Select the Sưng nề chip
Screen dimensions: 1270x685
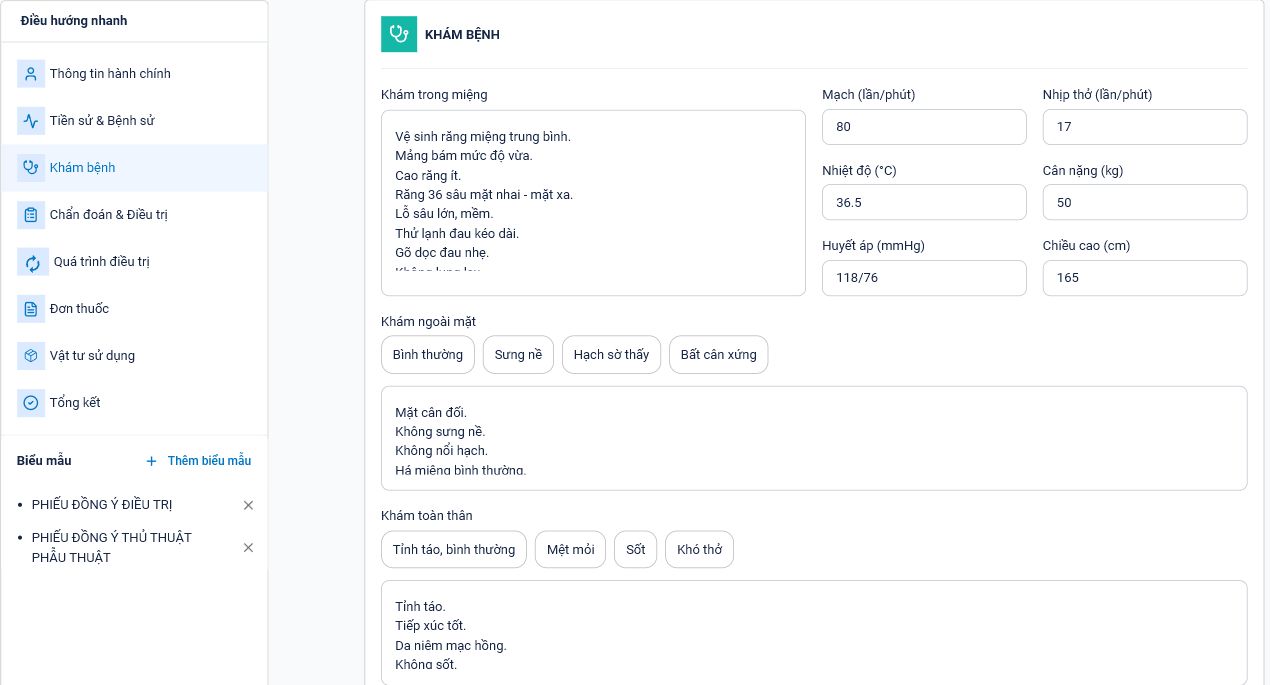coord(518,355)
